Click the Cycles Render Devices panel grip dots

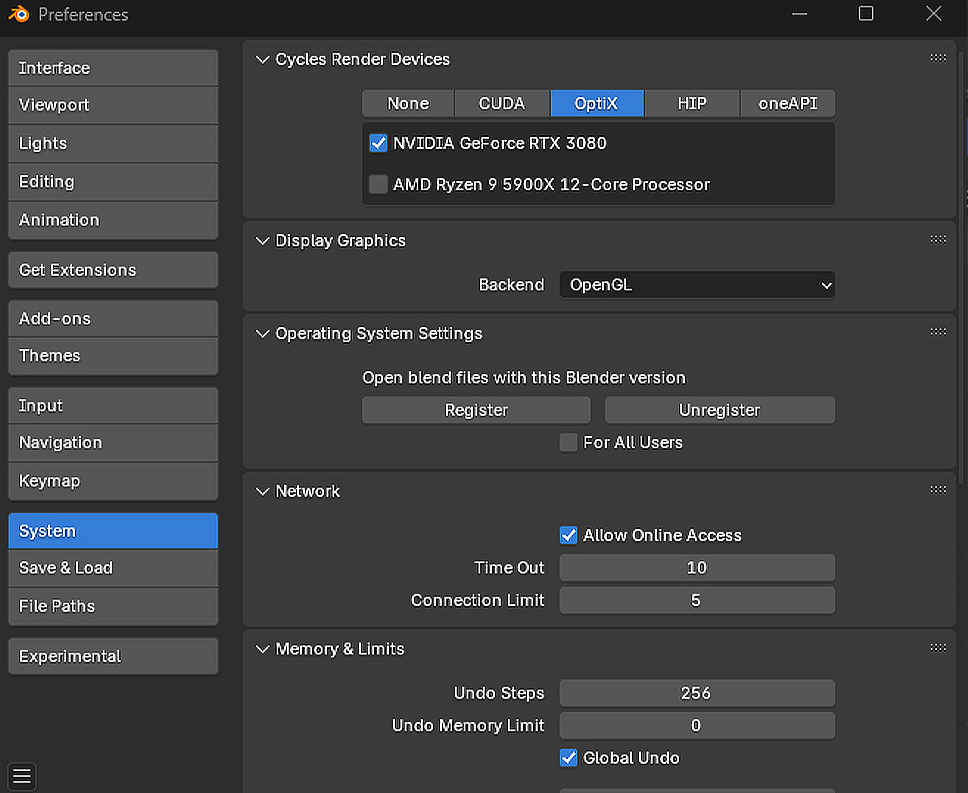tap(938, 58)
